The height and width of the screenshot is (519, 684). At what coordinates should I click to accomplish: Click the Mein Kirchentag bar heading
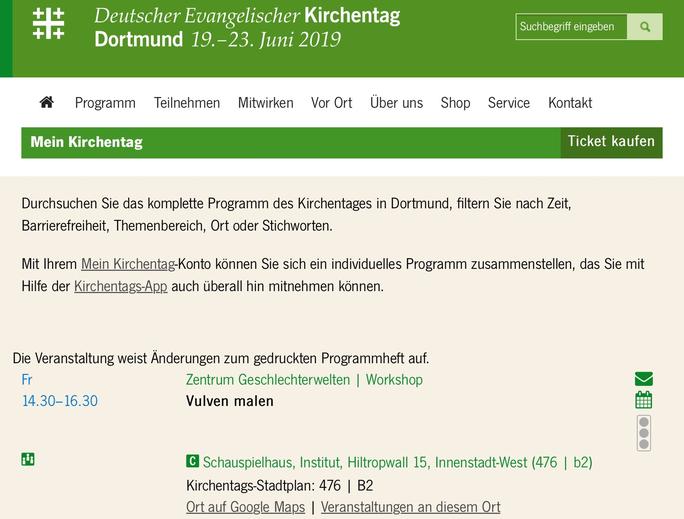point(86,142)
